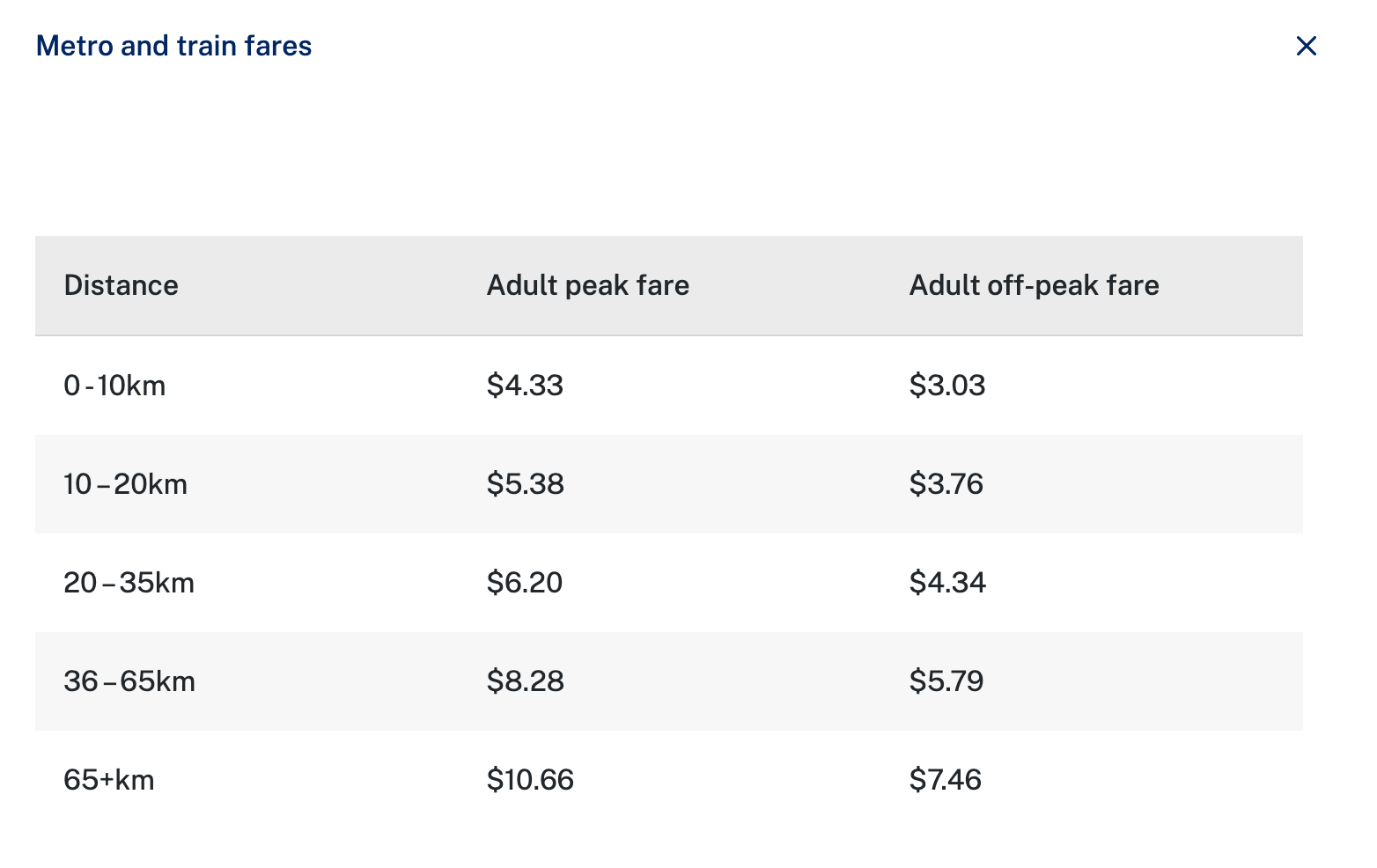The image size is (1377, 868).
Task: Click the $5.79 off-peak fare
Action: tap(946, 681)
